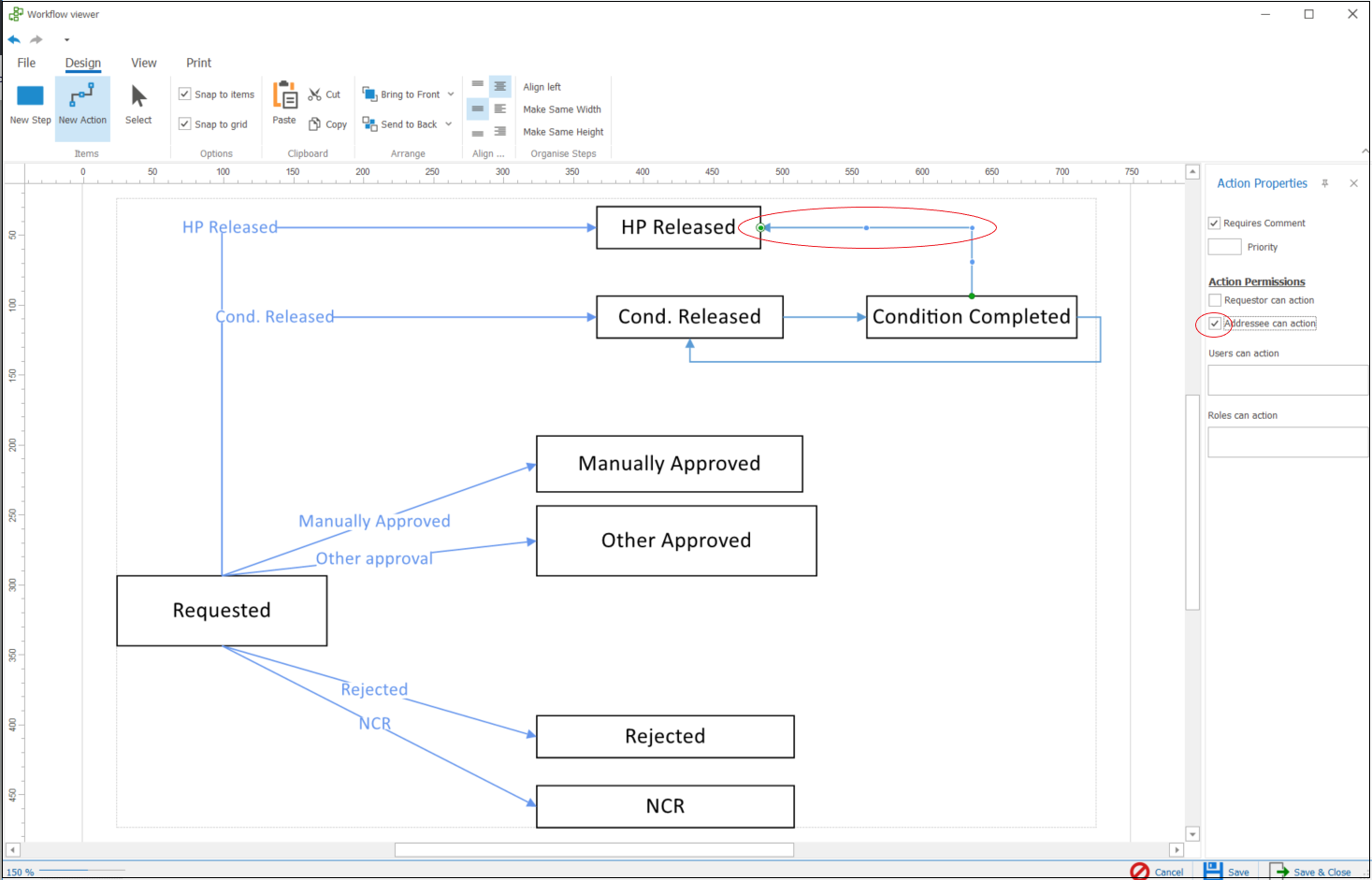
Task: Select the HP Released step box
Action: [x=679, y=227]
